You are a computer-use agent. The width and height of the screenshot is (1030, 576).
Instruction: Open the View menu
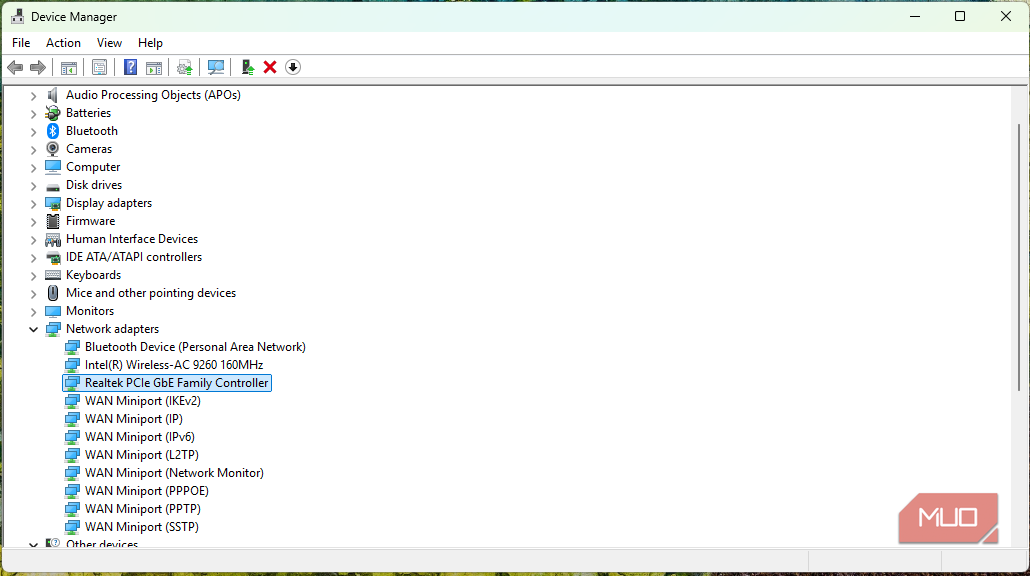click(x=109, y=43)
